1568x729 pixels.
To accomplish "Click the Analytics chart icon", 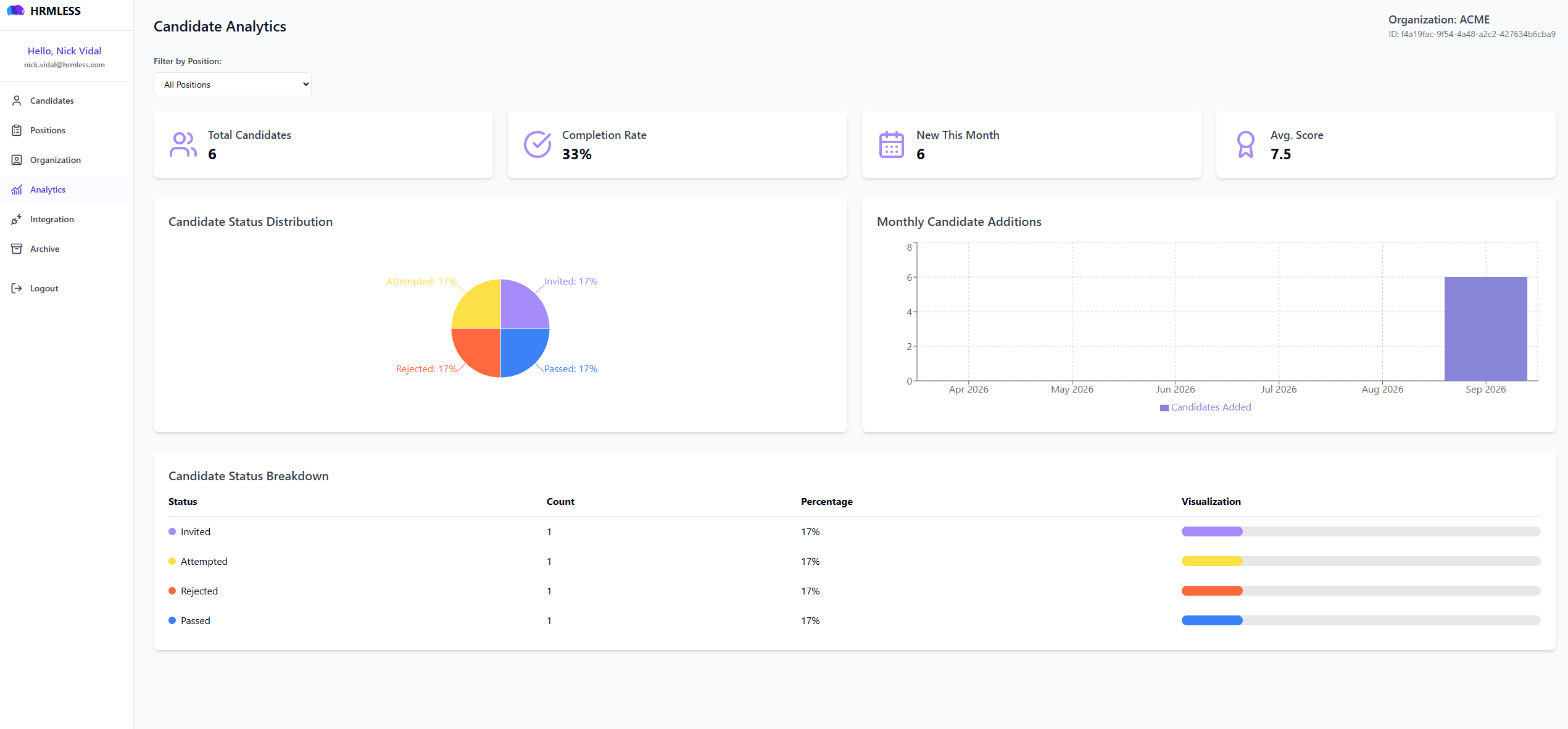I will point(17,190).
